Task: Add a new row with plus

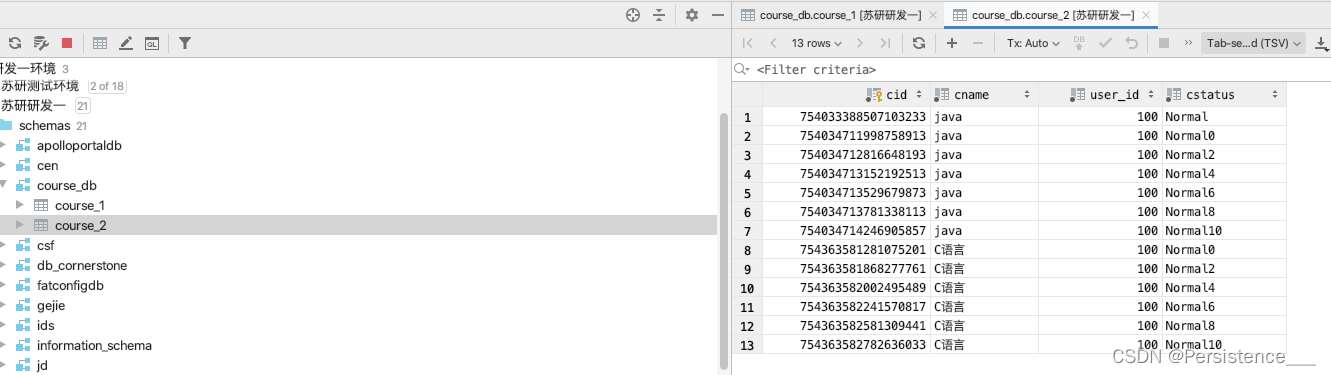Action: 952,43
